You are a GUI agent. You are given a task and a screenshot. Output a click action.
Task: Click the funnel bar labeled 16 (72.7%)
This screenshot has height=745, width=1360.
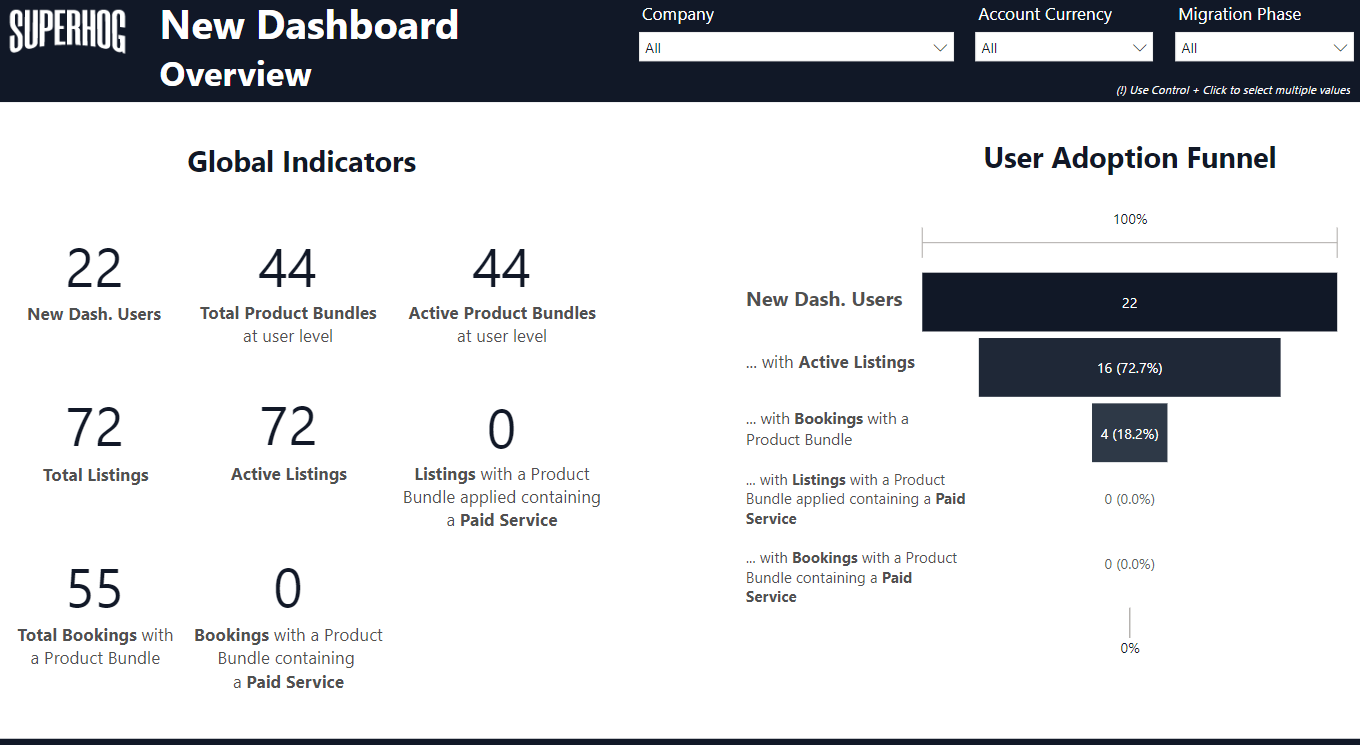(1129, 368)
